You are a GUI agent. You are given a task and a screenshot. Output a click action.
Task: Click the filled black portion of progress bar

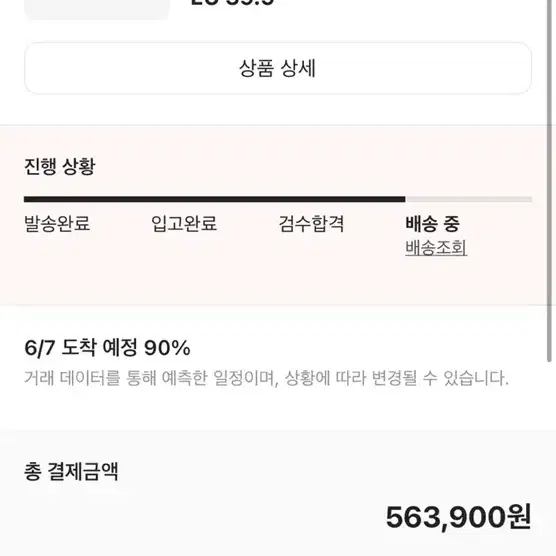coord(215,199)
